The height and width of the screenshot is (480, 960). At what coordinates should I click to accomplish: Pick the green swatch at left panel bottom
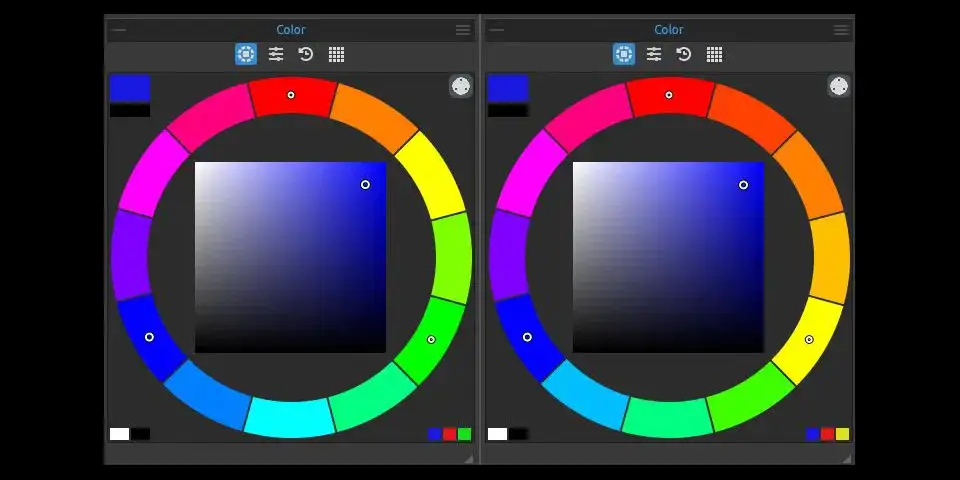[464, 434]
